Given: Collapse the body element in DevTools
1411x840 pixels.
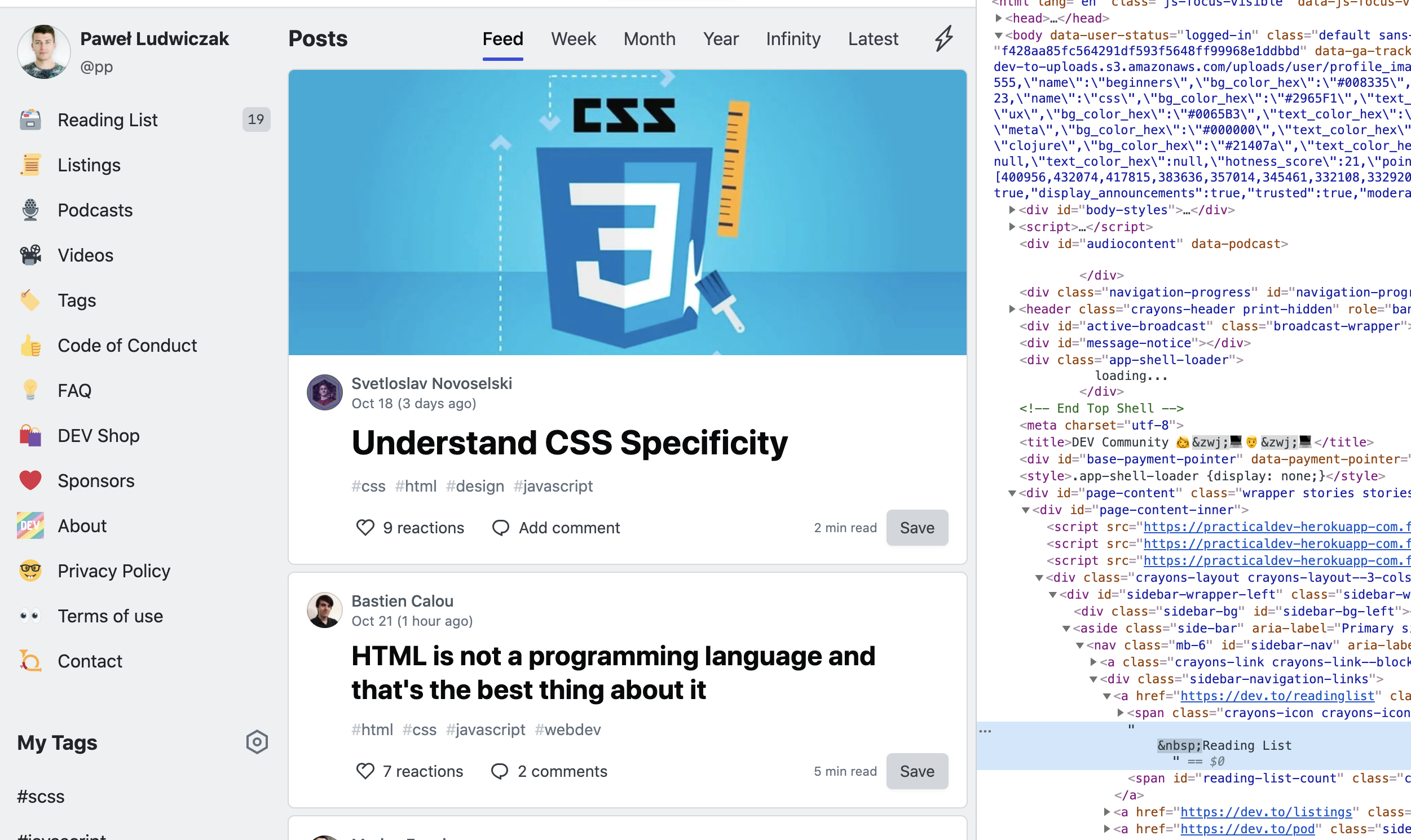Looking at the screenshot, I should point(999,36).
